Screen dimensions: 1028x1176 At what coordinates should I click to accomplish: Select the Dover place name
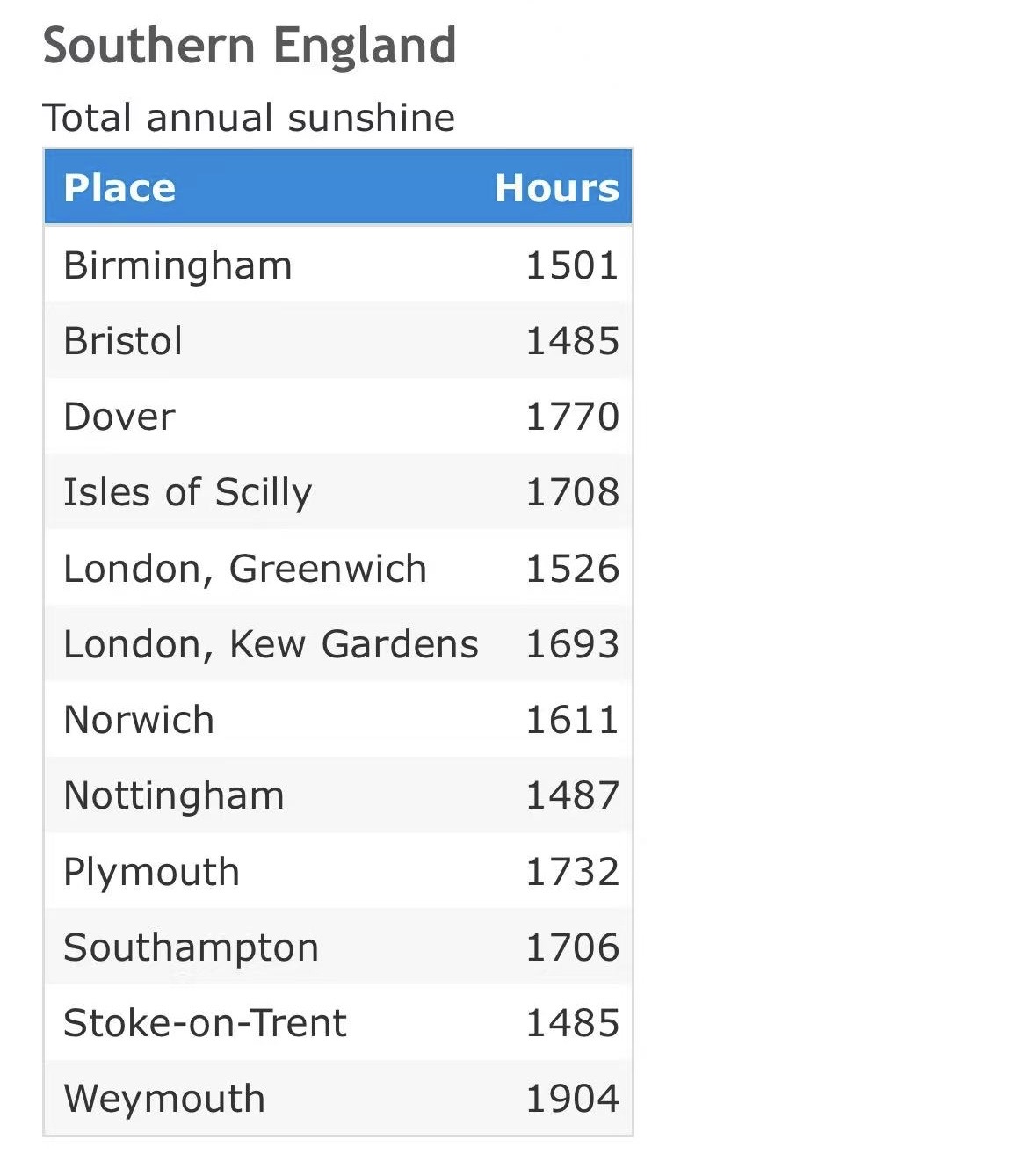tap(119, 417)
